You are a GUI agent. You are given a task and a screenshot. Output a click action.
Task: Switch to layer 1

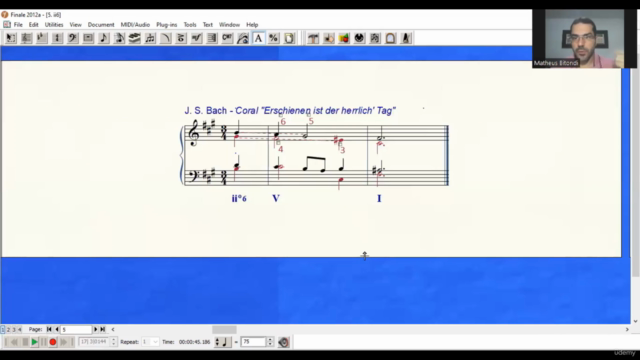click(x=2, y=329)
